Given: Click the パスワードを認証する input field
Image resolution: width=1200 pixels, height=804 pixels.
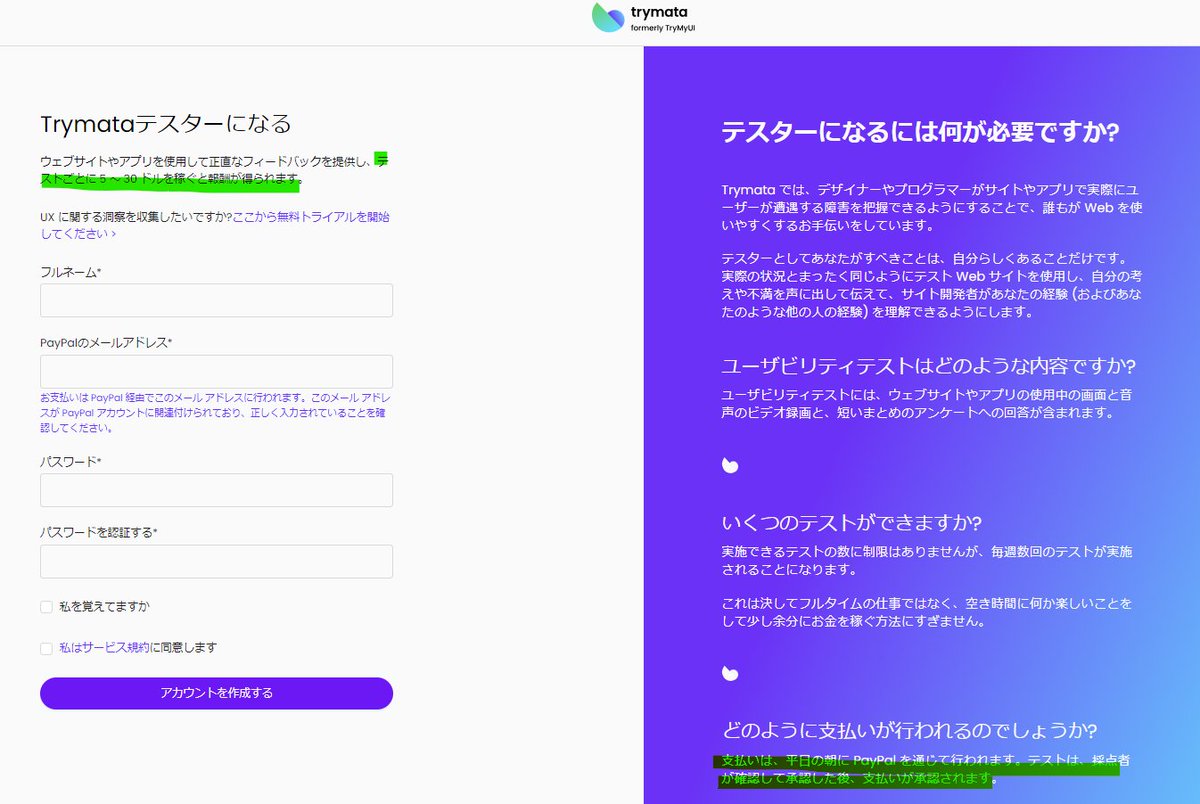Looking at the screenshot, I should coord(216,561).
